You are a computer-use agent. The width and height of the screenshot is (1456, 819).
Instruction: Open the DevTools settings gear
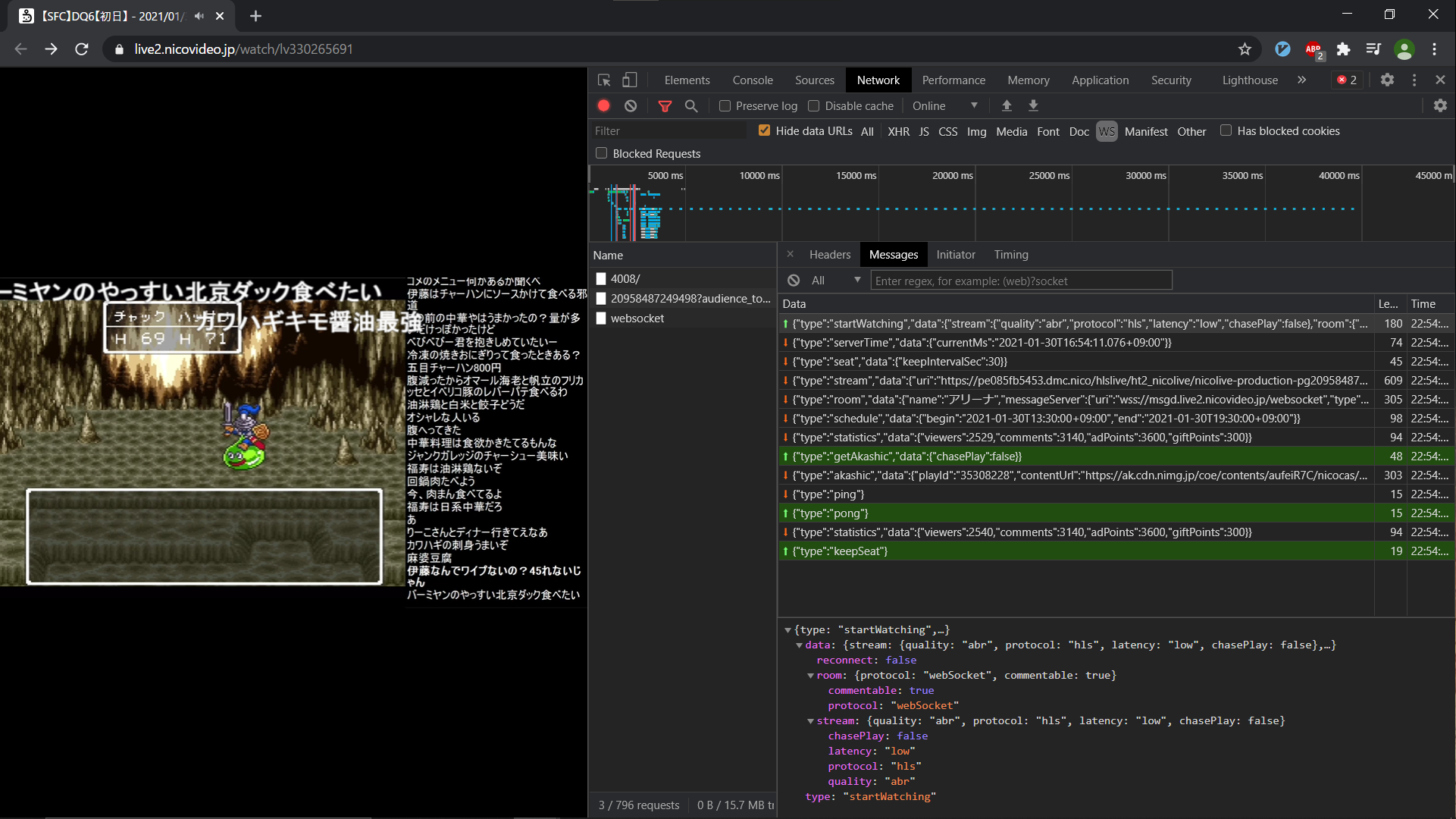pos(1387,80)
